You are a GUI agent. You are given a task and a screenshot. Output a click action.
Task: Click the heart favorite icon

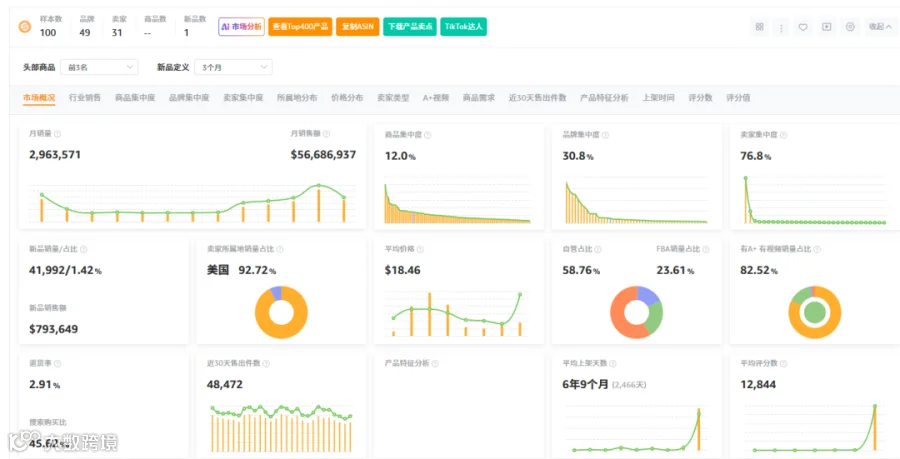[803, 27]
